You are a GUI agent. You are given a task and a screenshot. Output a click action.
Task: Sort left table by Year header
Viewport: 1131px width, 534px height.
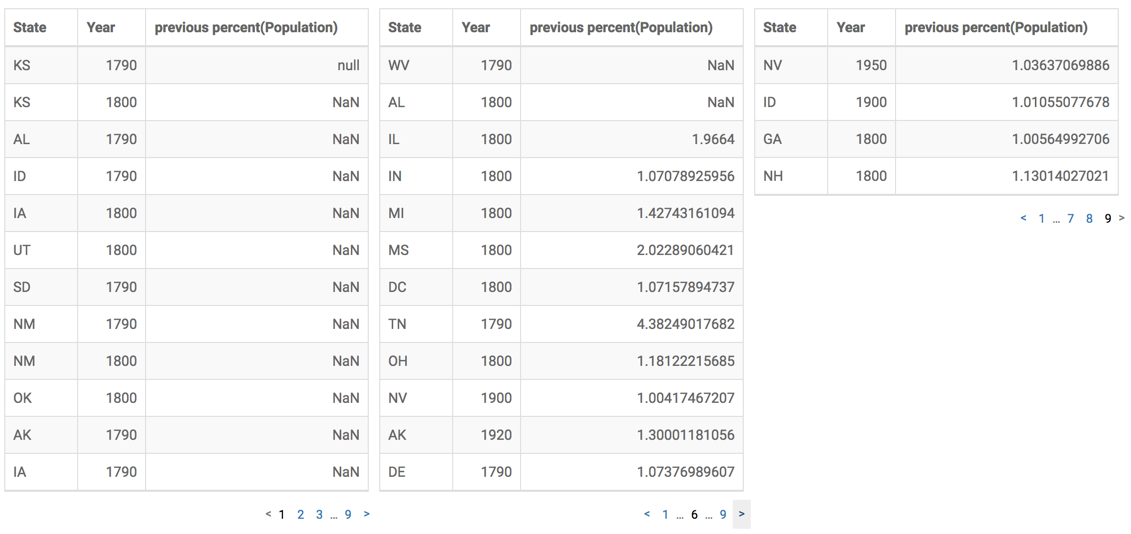pyautogui.click(x=101, y=27)
